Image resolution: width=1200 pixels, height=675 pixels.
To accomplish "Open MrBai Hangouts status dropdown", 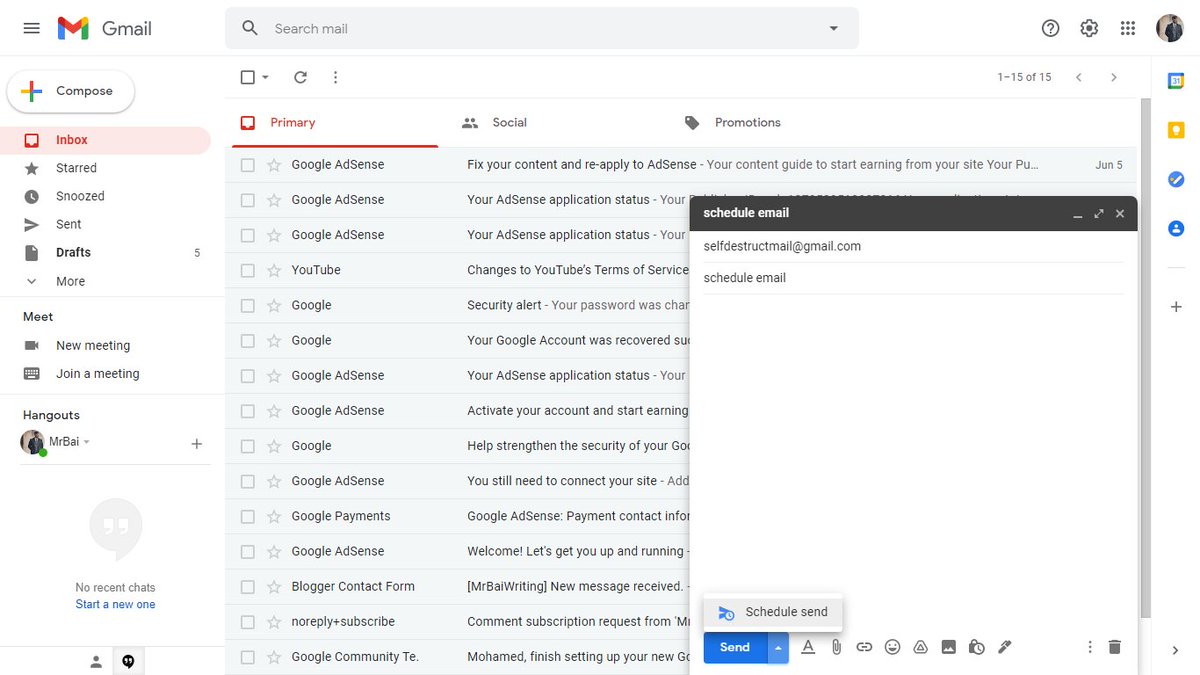I will point(86,442).
